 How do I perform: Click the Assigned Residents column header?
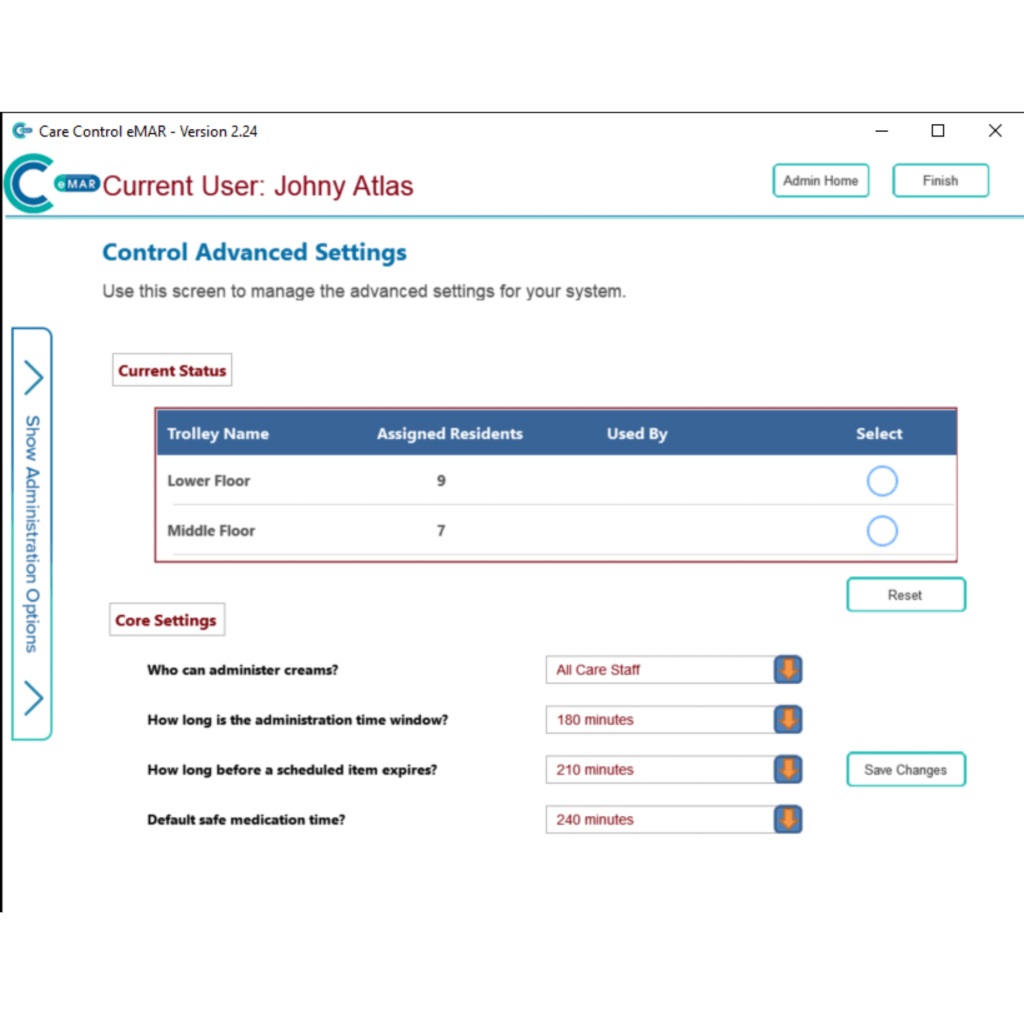(x=450, y=434)
